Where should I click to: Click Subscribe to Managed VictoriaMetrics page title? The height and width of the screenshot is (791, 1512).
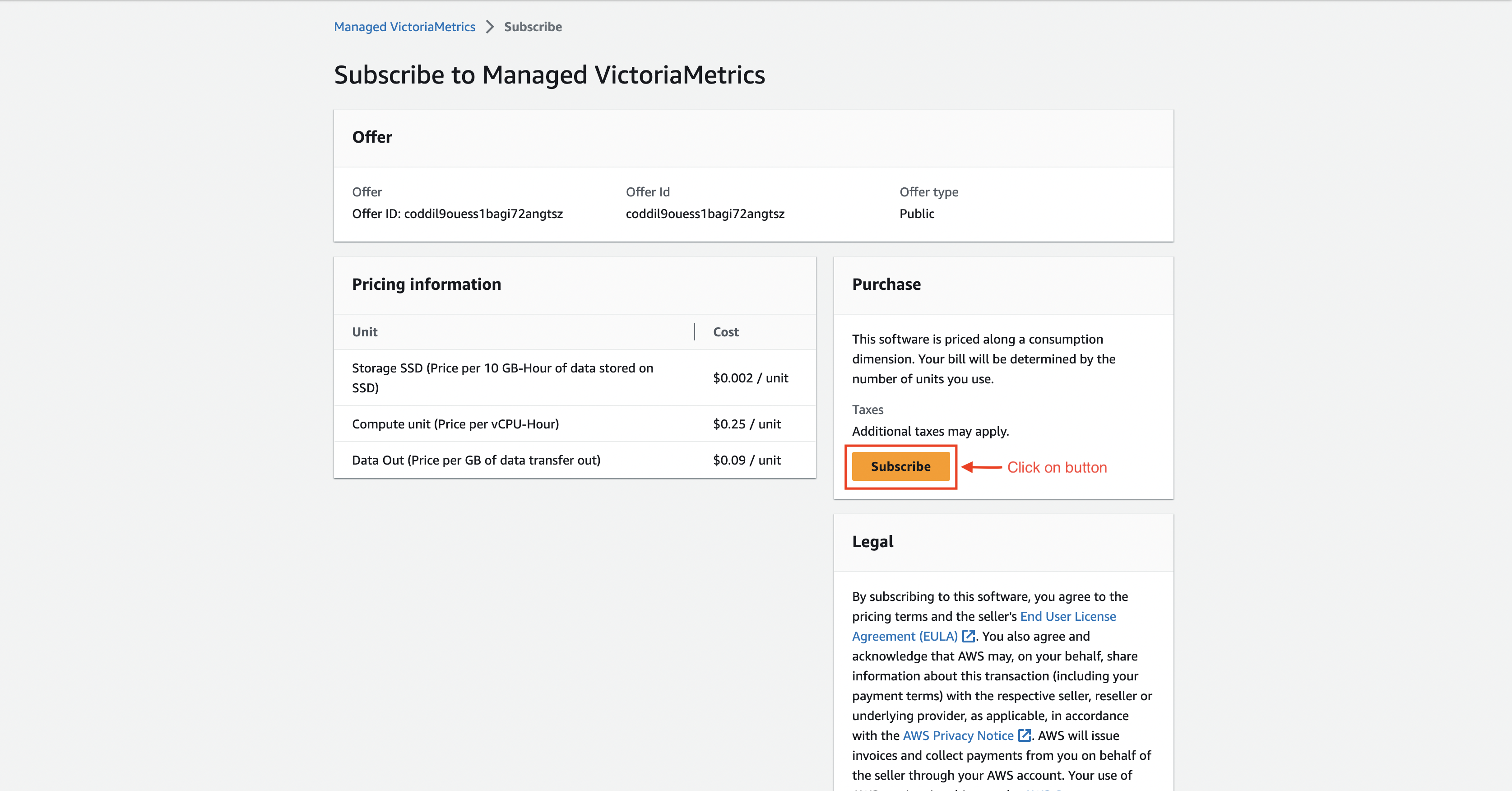click(x=549, y=74)
